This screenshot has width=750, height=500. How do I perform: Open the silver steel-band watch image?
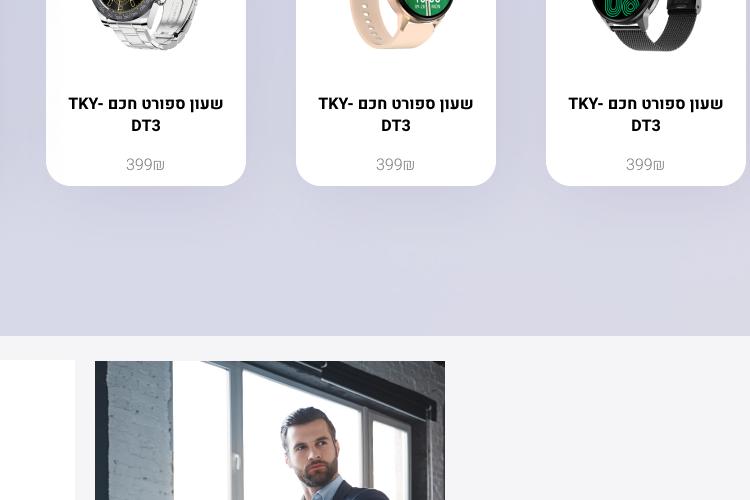(x=146, y=24)
